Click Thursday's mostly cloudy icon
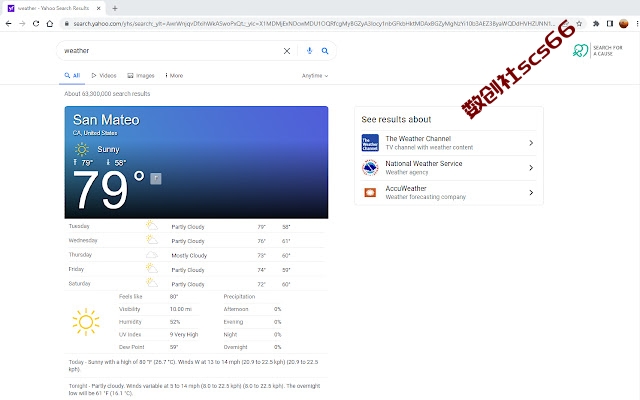Image resolution: width=640 pixels, height=400 pixels. (152, 255)
